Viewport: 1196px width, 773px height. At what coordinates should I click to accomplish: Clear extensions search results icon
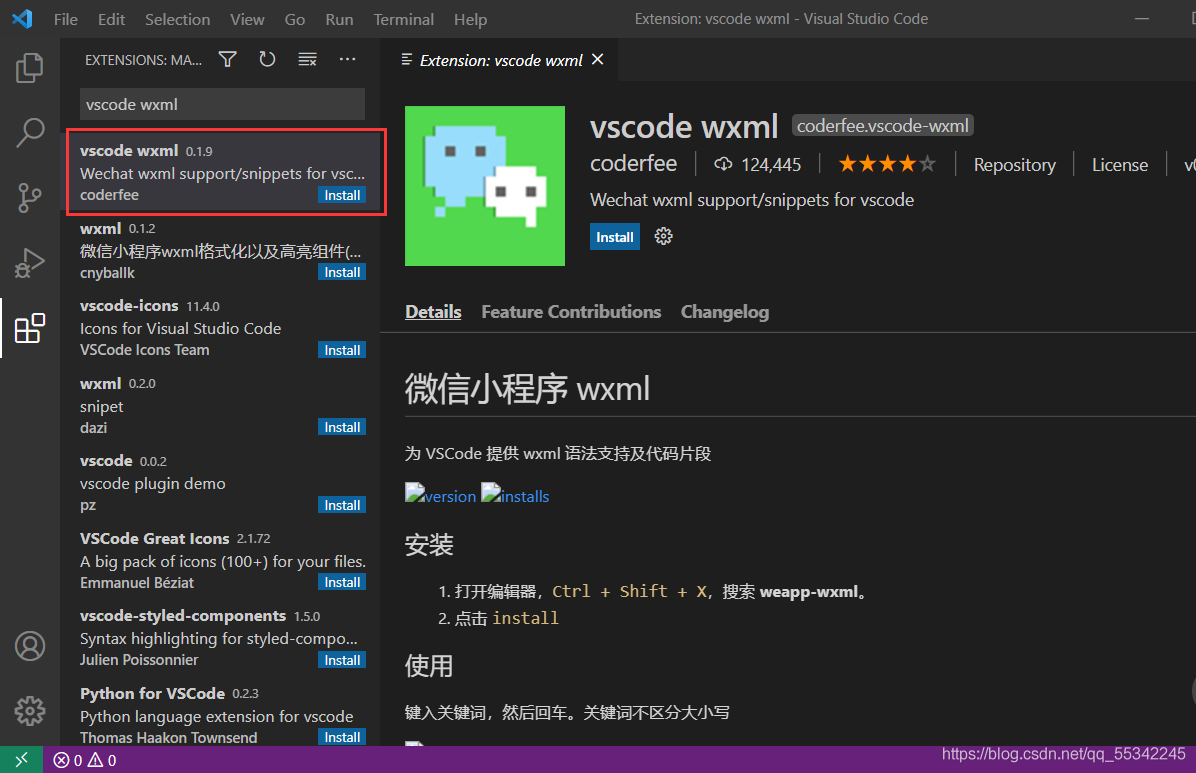tap(307, 60)
